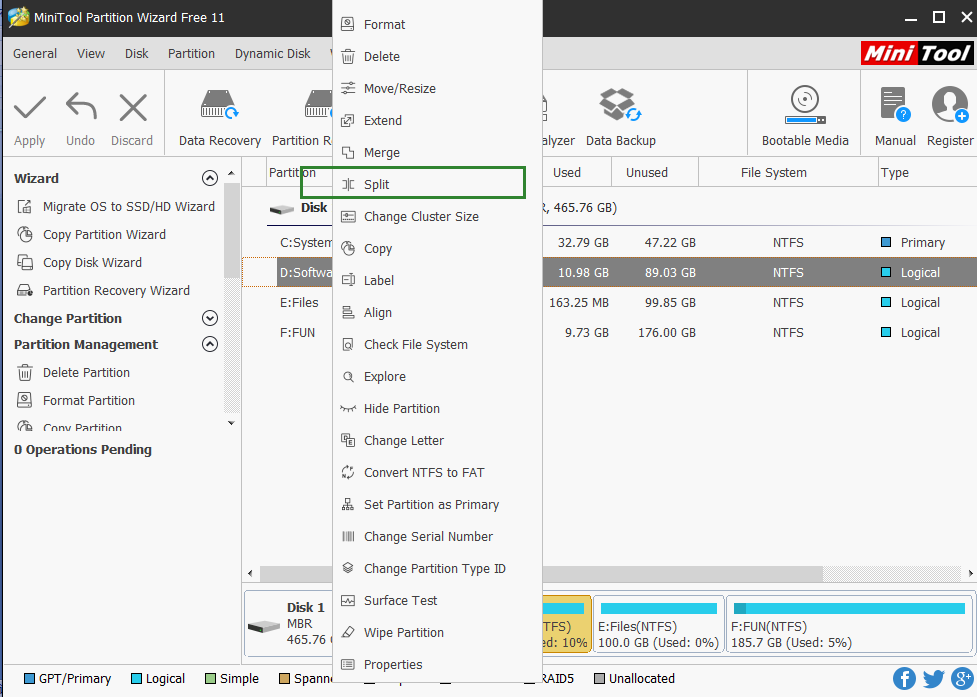Choose Change Partition Type ID
Viewport: 977px width, 697px height.
[x=437, y=569]
